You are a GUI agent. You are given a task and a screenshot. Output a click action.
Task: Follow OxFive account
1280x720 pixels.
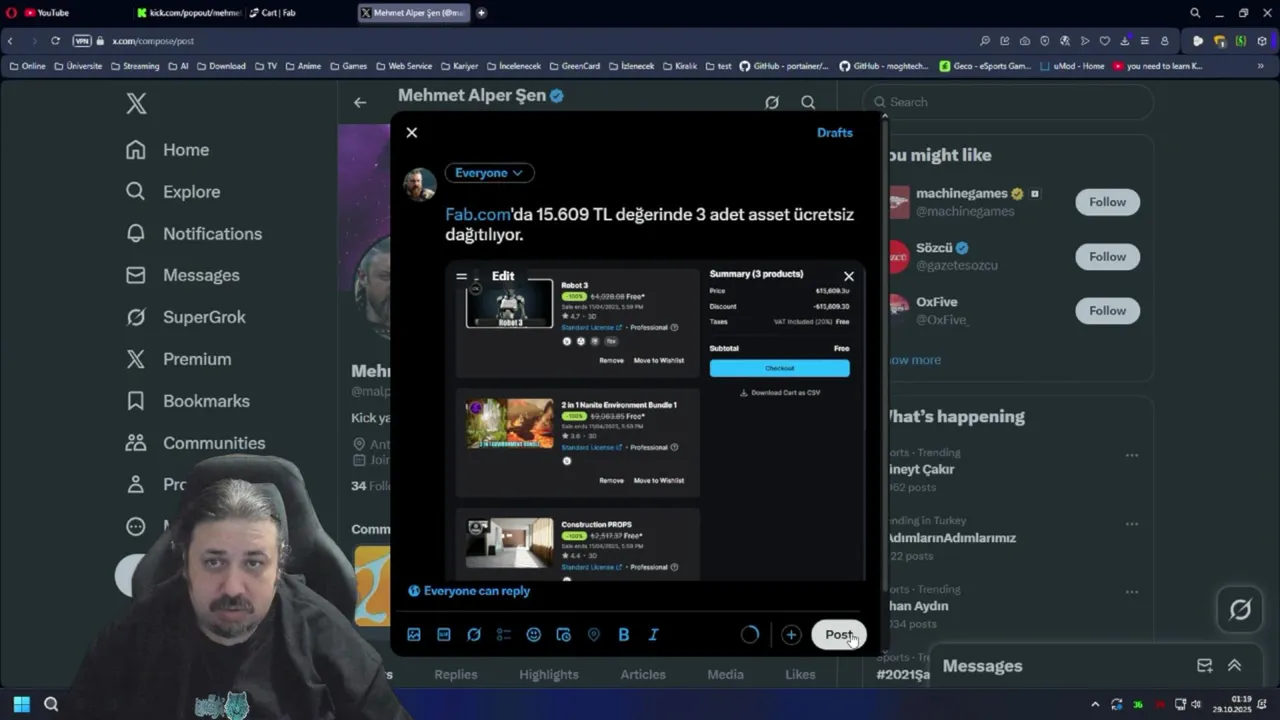tap(1107, 311)
